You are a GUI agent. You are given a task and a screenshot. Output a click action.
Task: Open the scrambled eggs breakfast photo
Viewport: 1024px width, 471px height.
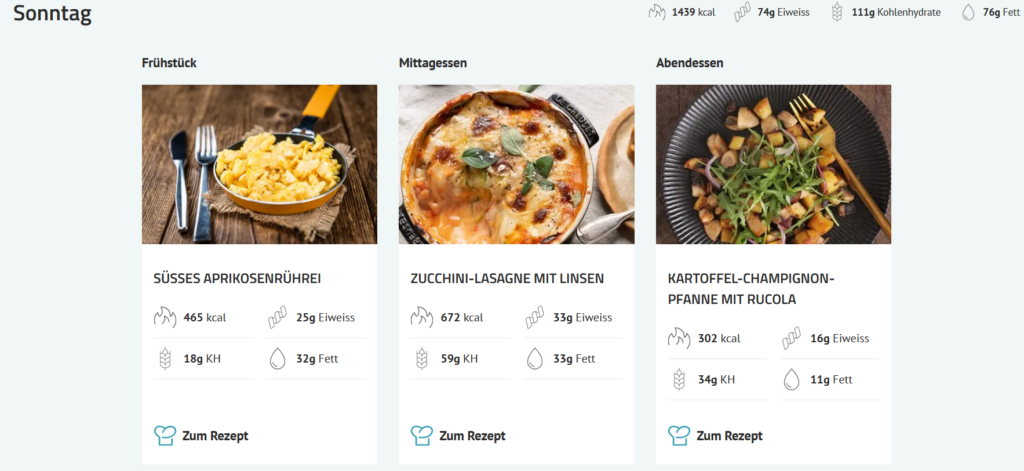pyautogui.click(x=259, y=164)
